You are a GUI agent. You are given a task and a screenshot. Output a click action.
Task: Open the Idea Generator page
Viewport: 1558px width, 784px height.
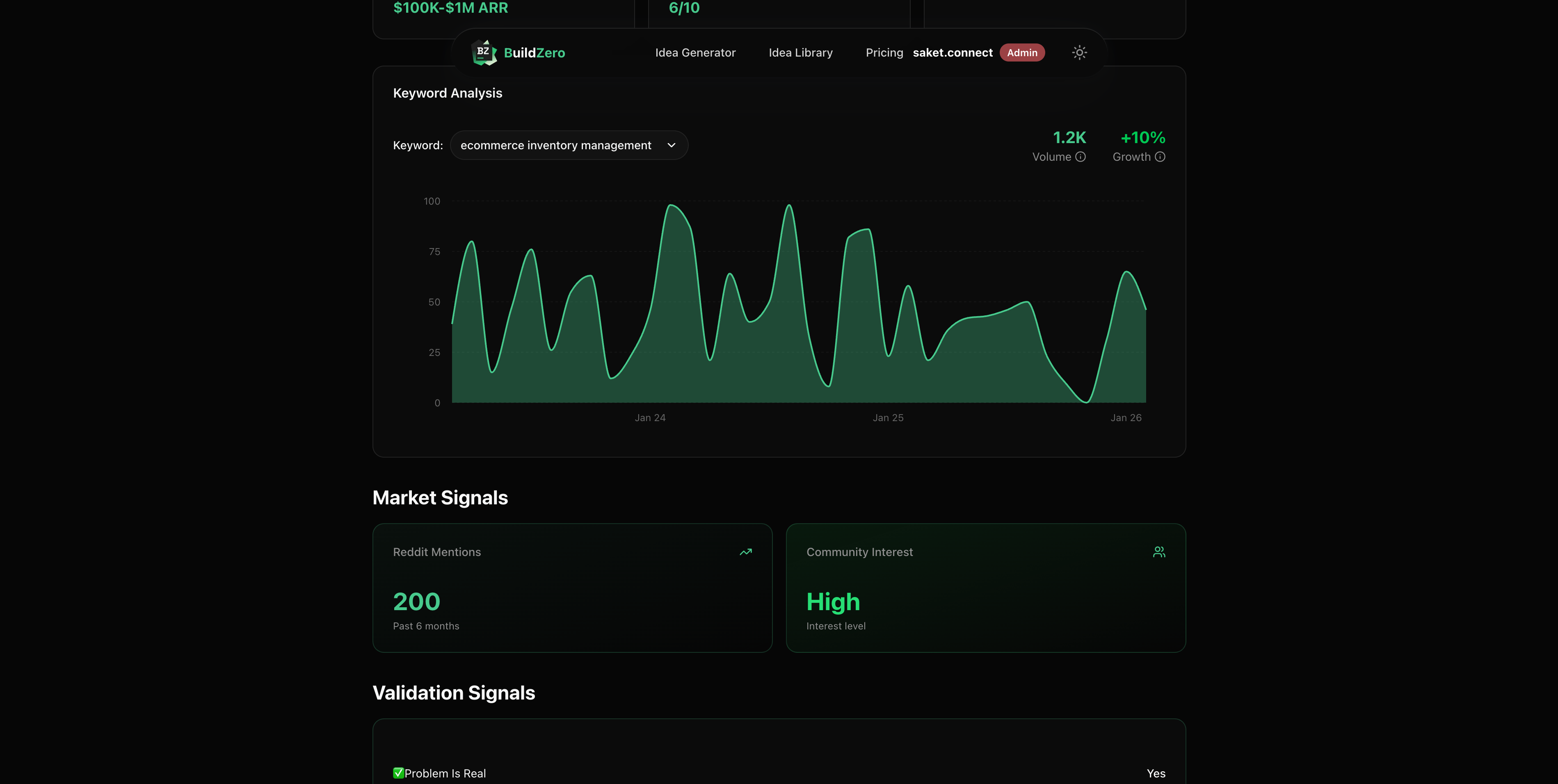coord(696,52)
